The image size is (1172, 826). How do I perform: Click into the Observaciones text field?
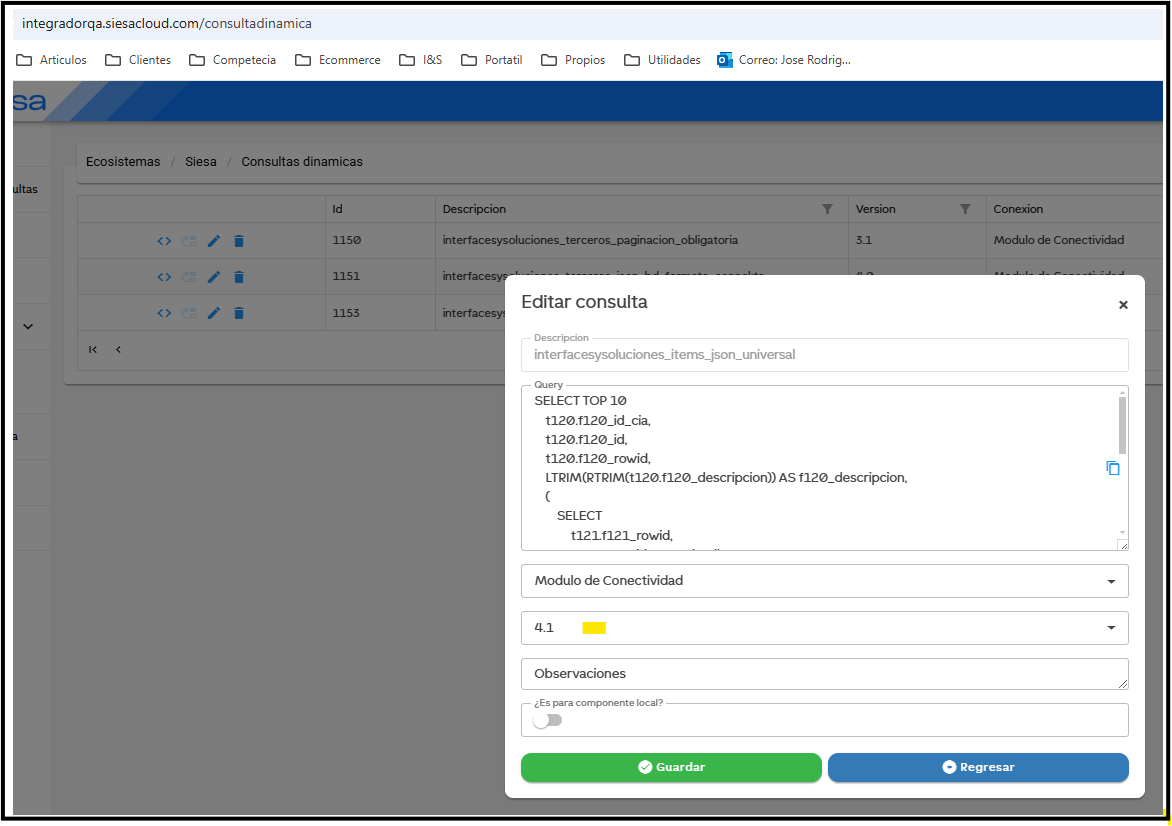tap(824, 674)
